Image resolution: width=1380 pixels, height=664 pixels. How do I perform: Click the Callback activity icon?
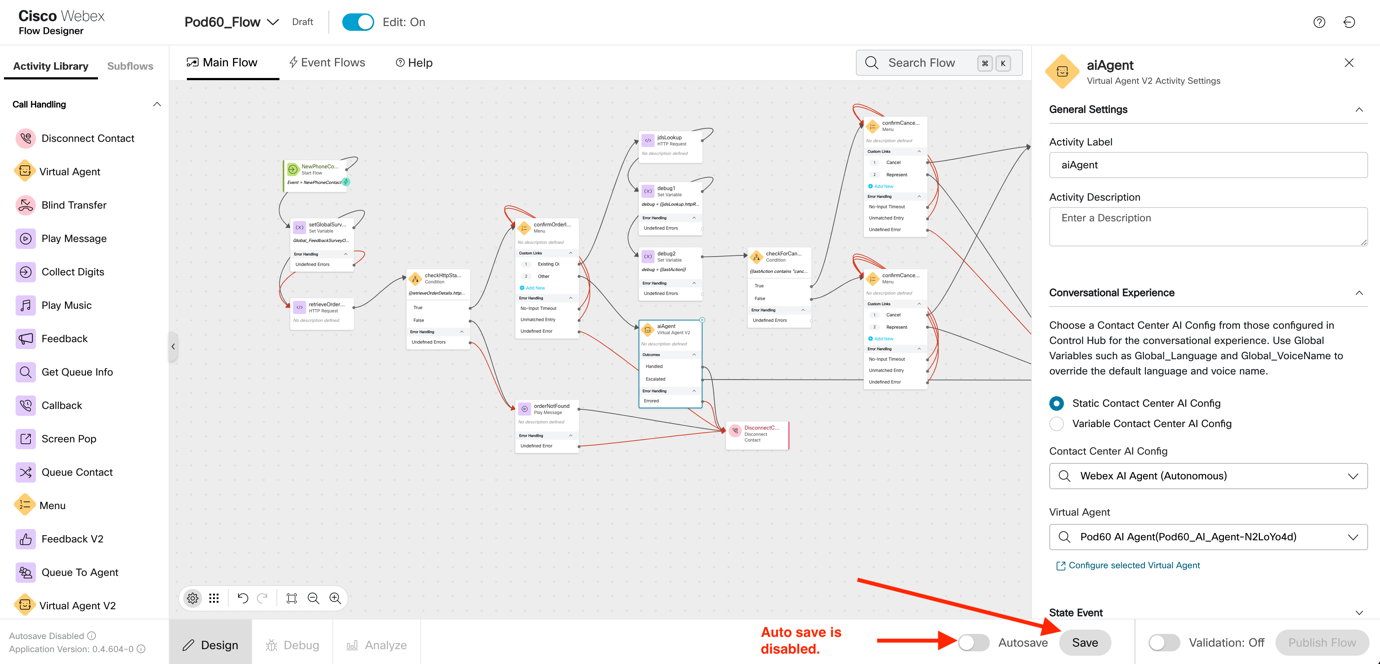[x=25, y=405]
